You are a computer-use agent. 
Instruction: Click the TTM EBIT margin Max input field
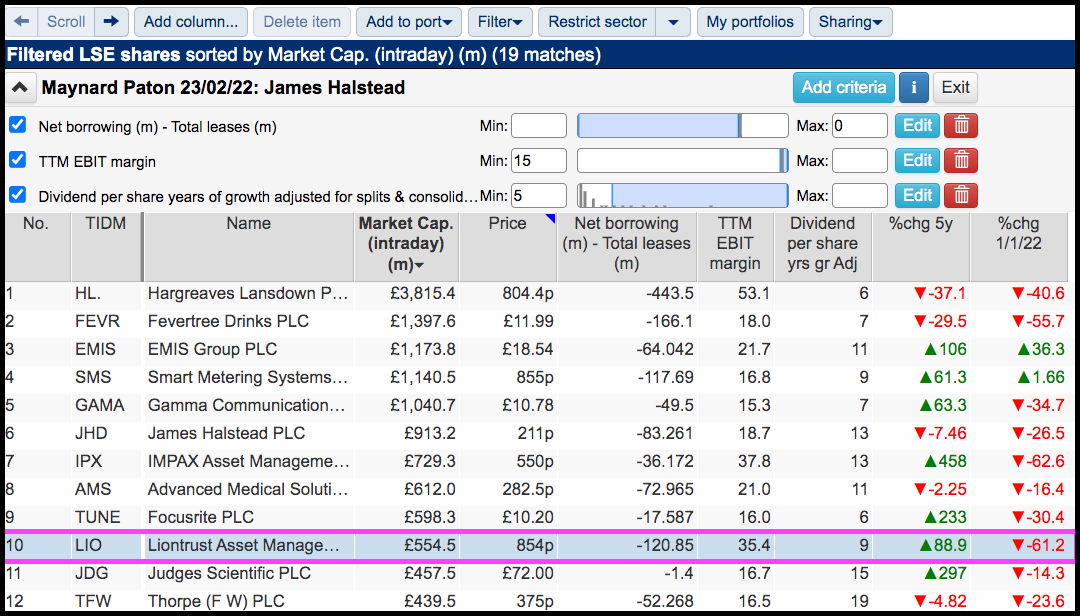tap(860, 161)
